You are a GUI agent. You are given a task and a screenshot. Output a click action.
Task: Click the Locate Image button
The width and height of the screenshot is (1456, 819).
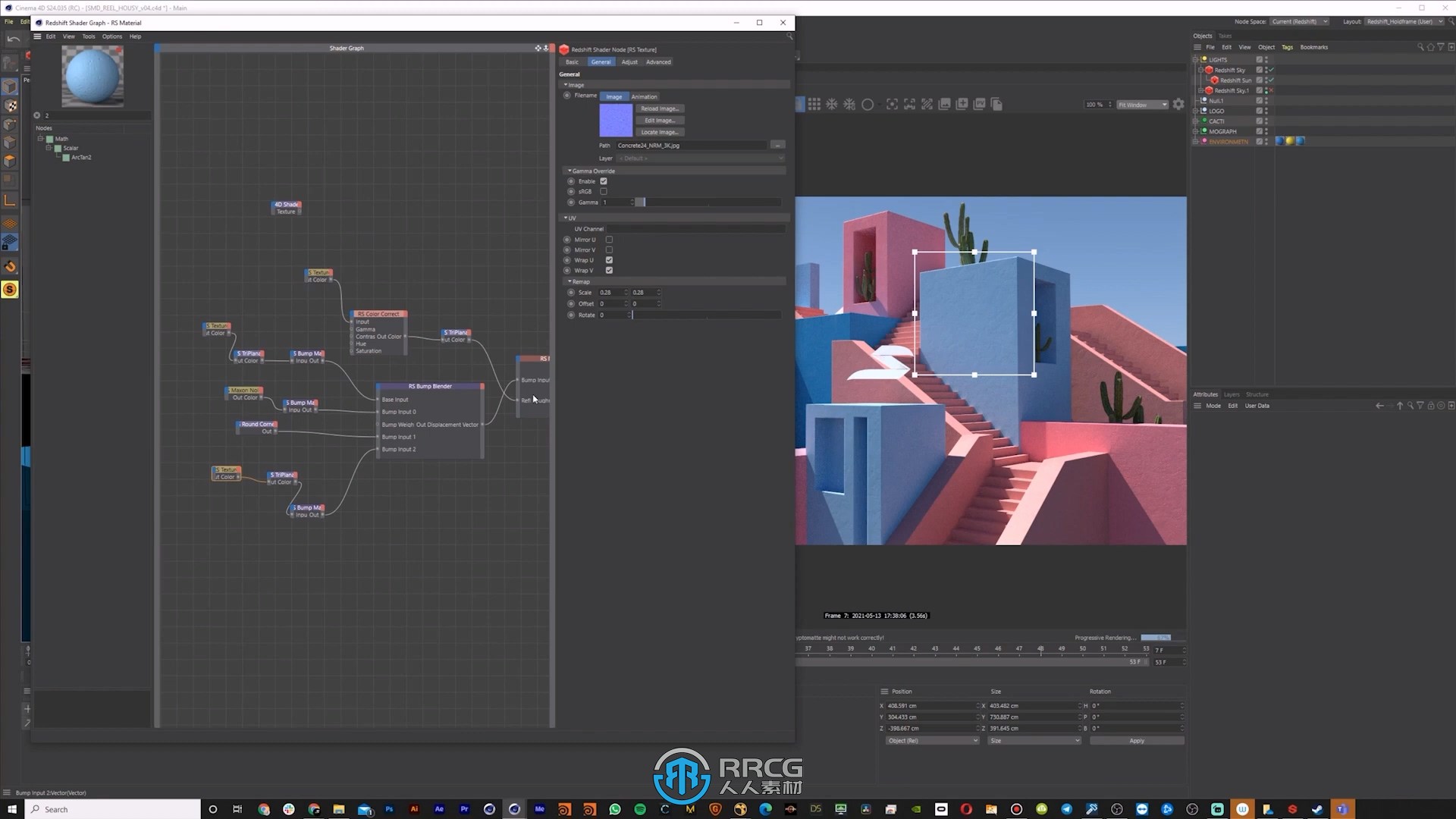coord(660,132)
